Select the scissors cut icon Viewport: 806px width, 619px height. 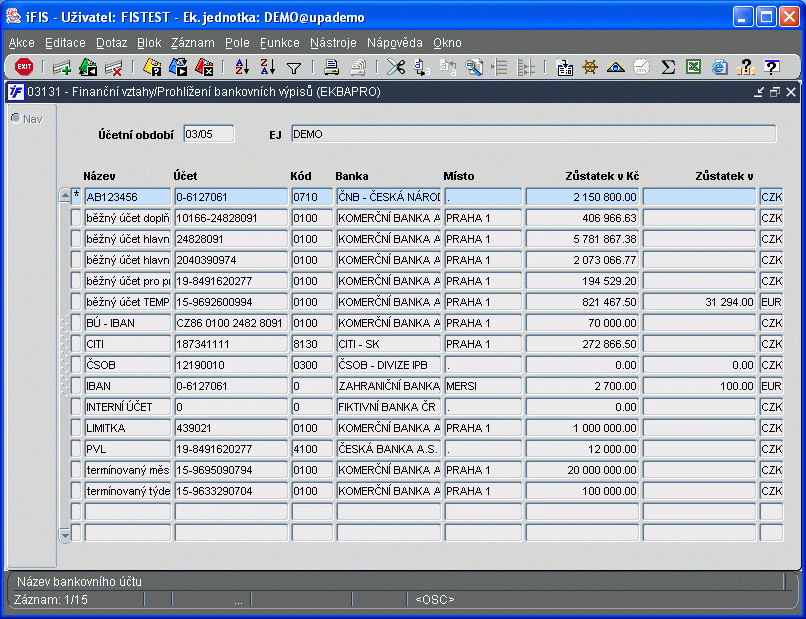[395, 67]
